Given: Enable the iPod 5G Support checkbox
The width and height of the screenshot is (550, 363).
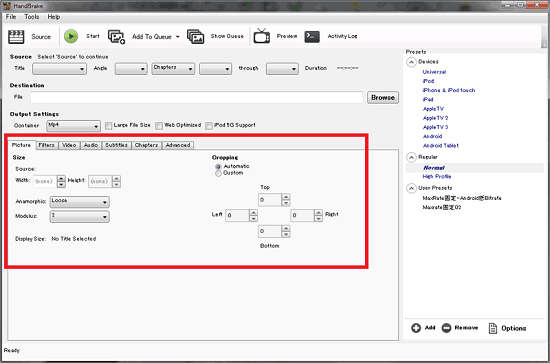Looking at the screenshot, I should (x=209, y=126).
